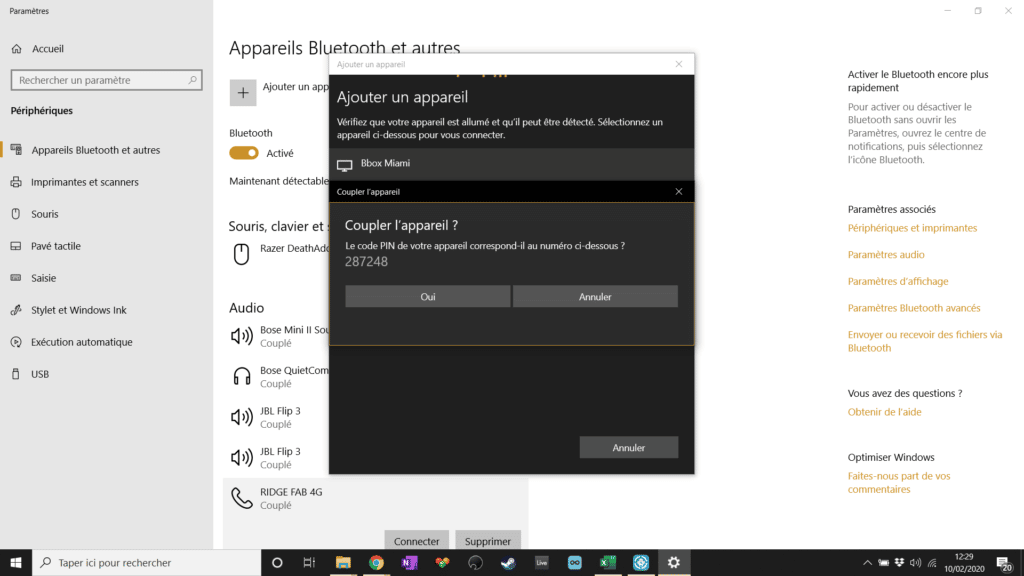Click the Accueil home icon
1024x576 pixels.
[17, 48]
